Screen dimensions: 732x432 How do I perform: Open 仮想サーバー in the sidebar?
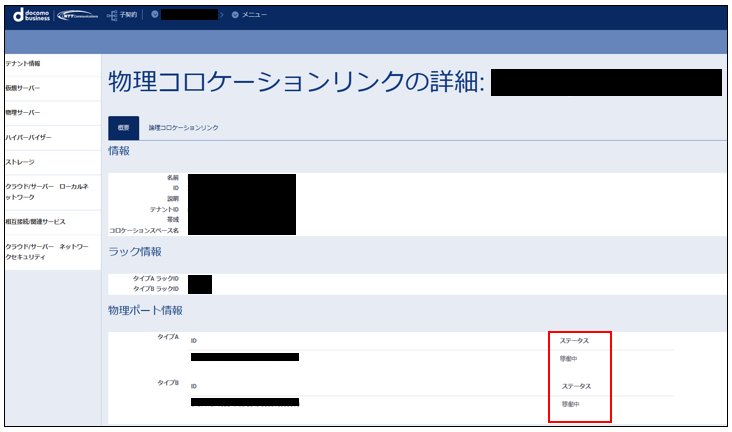[x=23, y=88]
